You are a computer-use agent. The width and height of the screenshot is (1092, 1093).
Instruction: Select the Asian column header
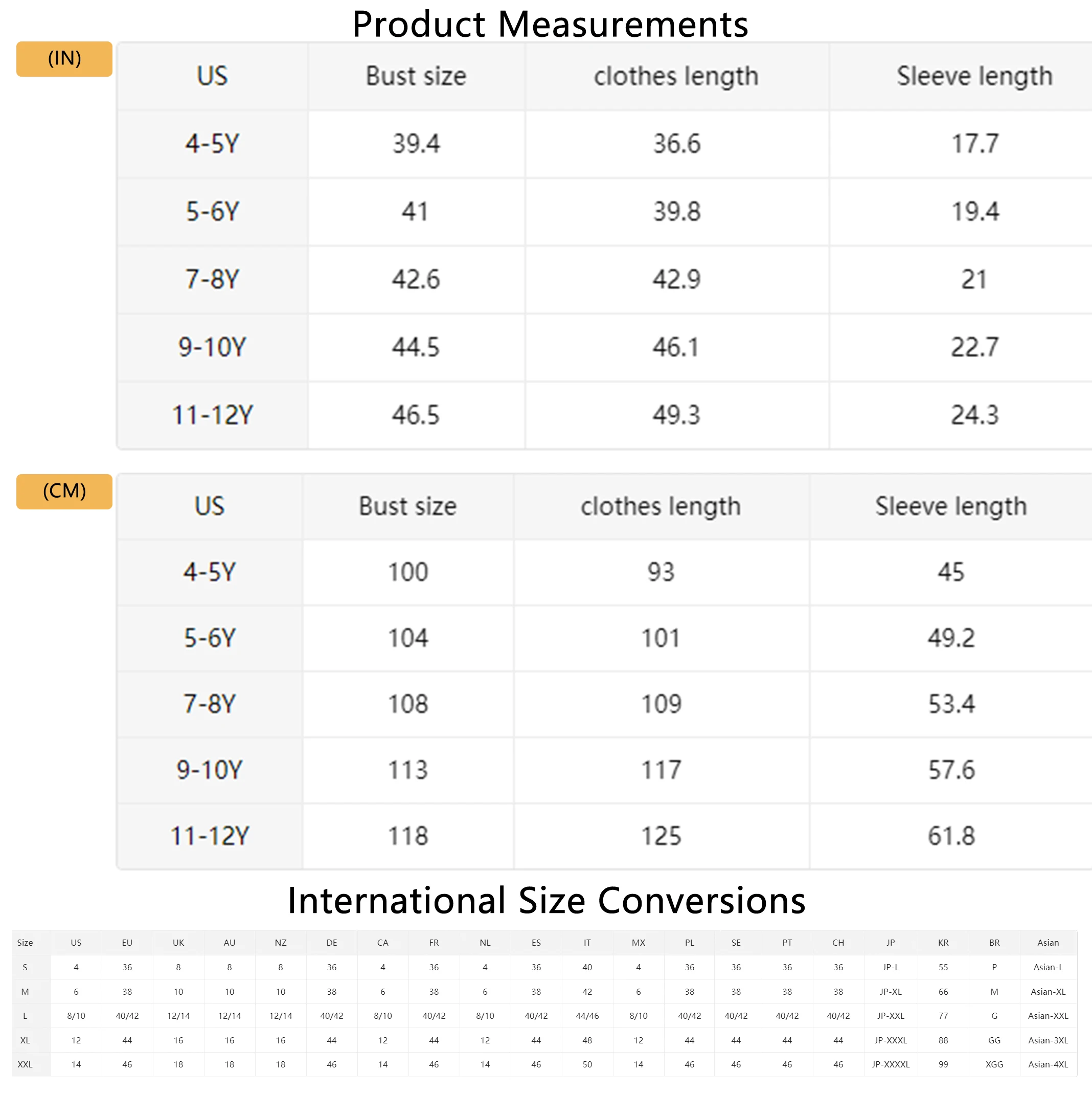click(x=1048, y=943)
